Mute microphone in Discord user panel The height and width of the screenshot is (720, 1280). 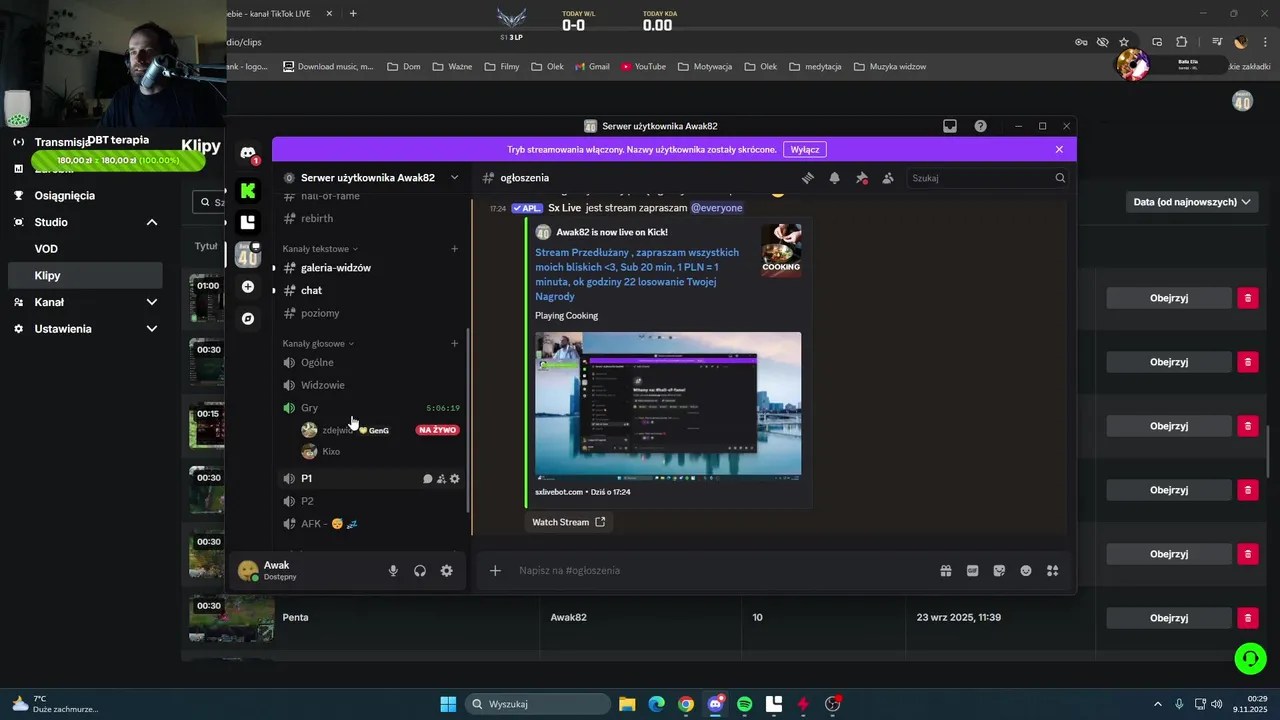pos(393,571)
